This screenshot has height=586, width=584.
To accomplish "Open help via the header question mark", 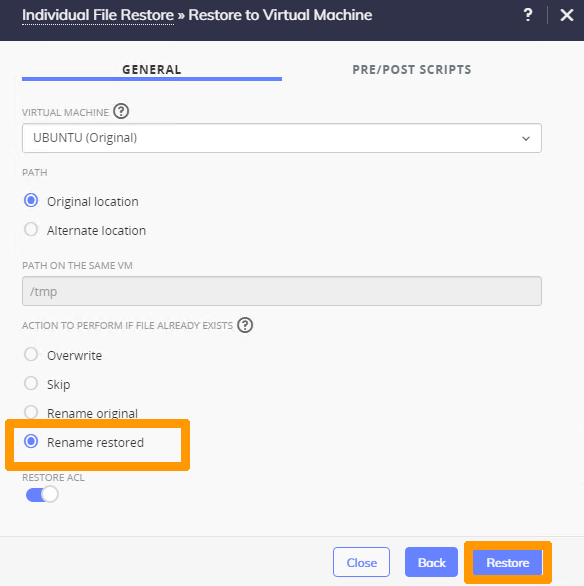I will [x=528, y=15].
